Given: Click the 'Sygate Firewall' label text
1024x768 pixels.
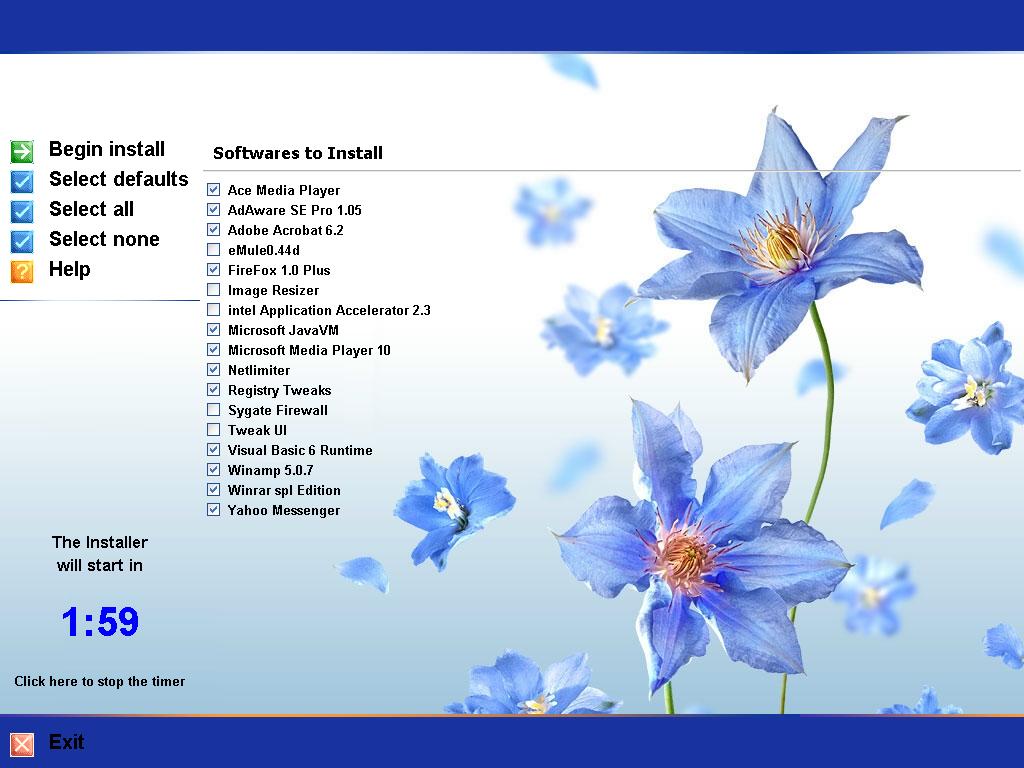Looking at the screenshot, I should point(278,410).
